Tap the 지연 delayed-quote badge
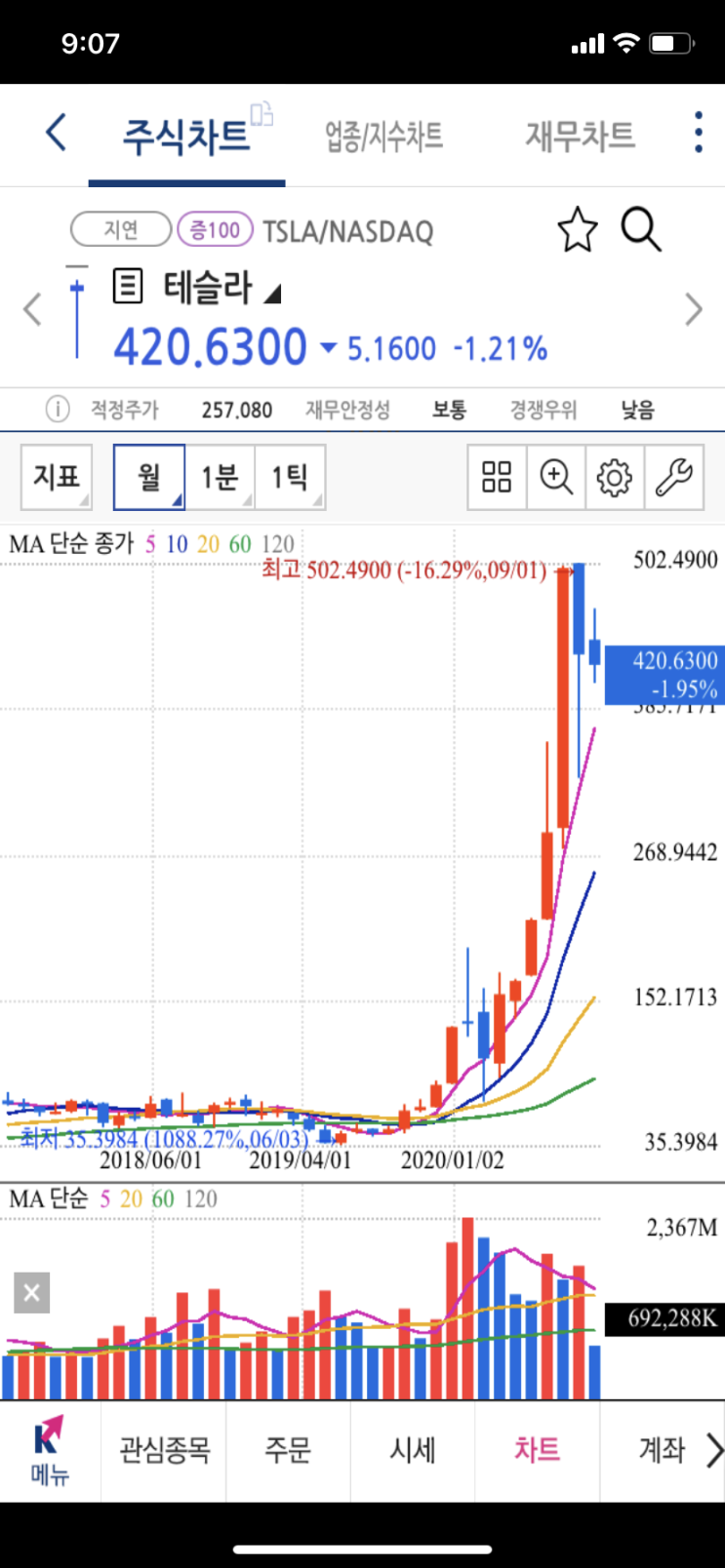 point(121,230)
